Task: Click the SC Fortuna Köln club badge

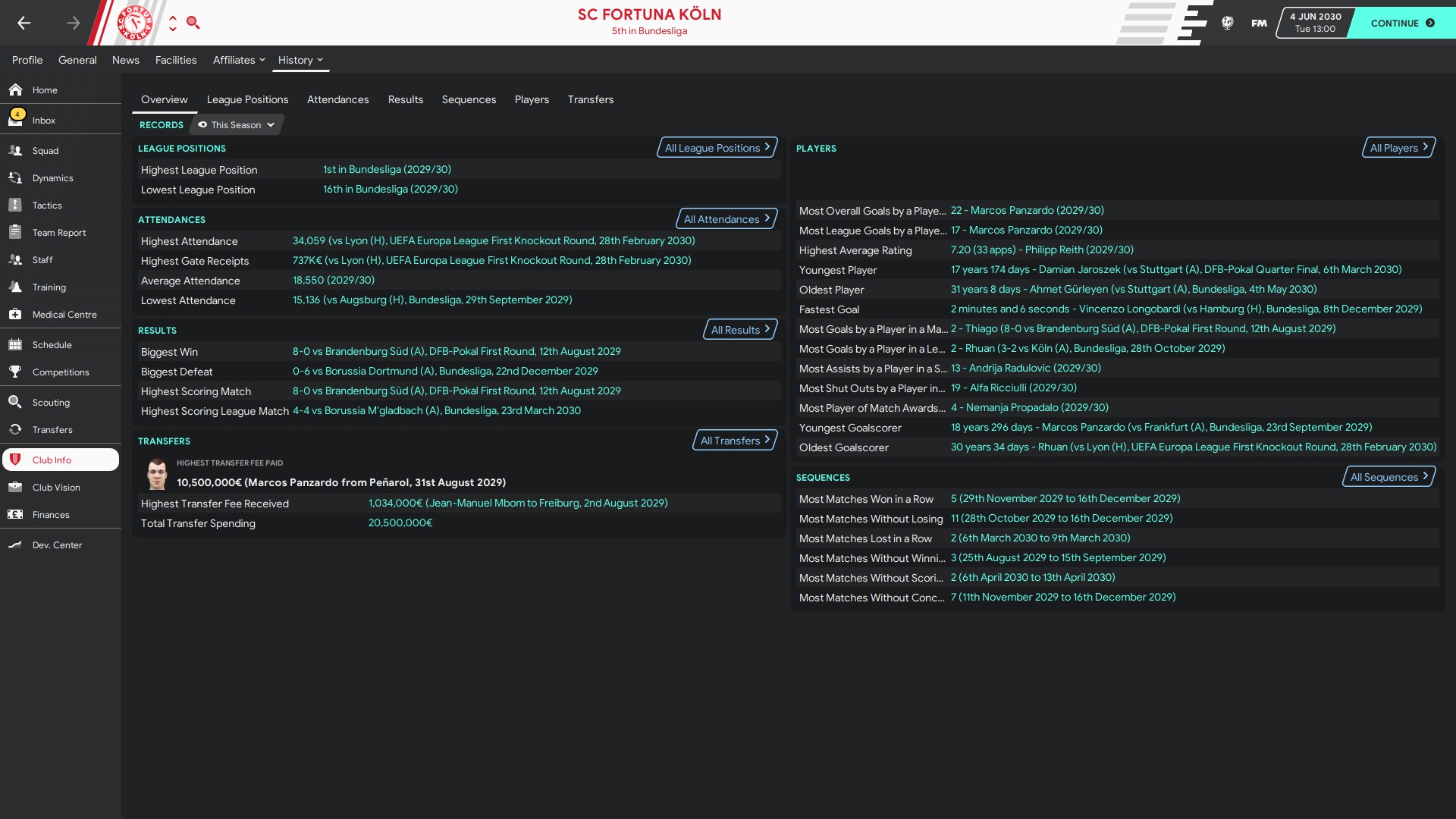Action: pos(135,23)
